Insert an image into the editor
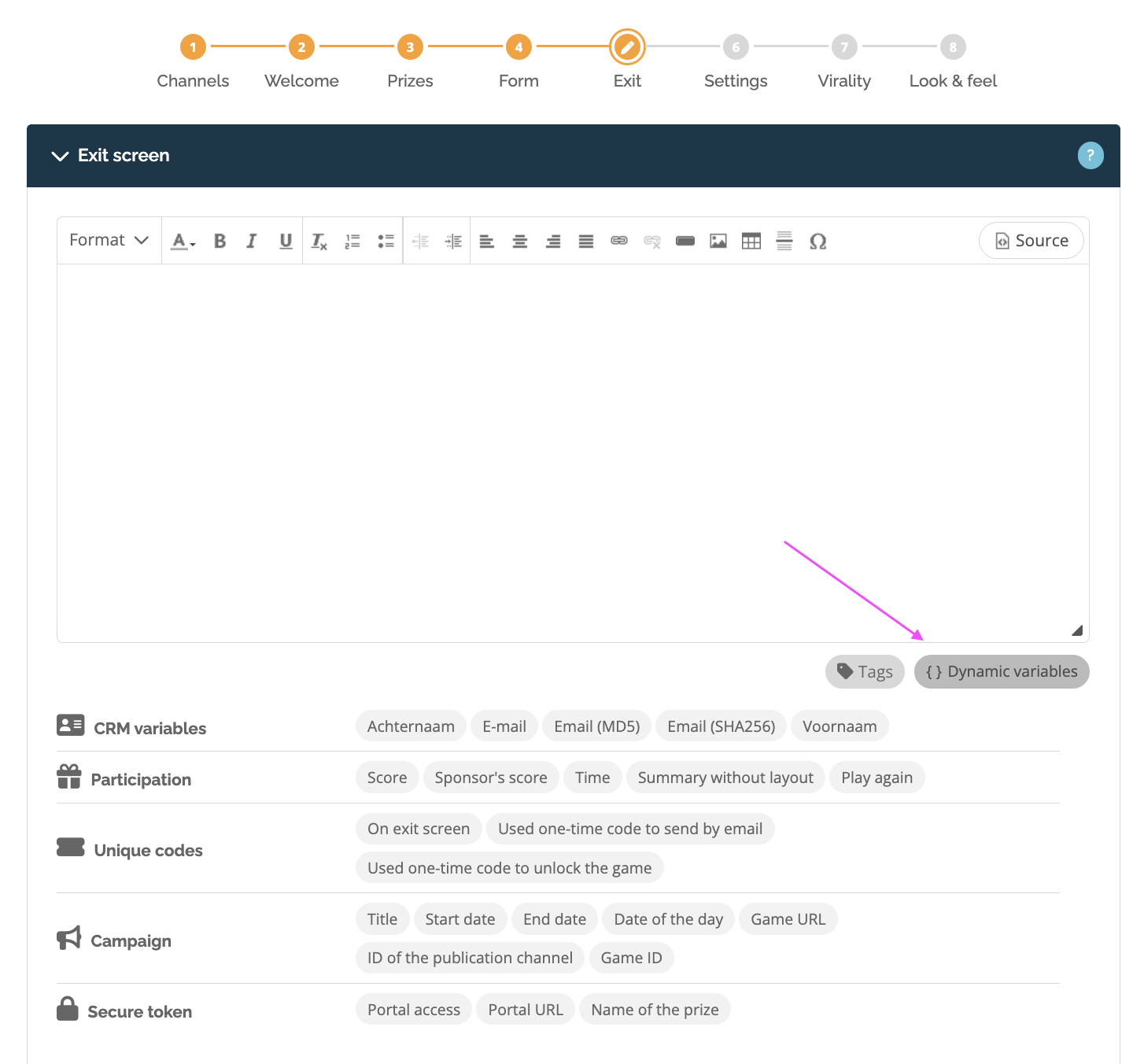This screenshot has width=1144, height=1064. click(x=718, y=241)
